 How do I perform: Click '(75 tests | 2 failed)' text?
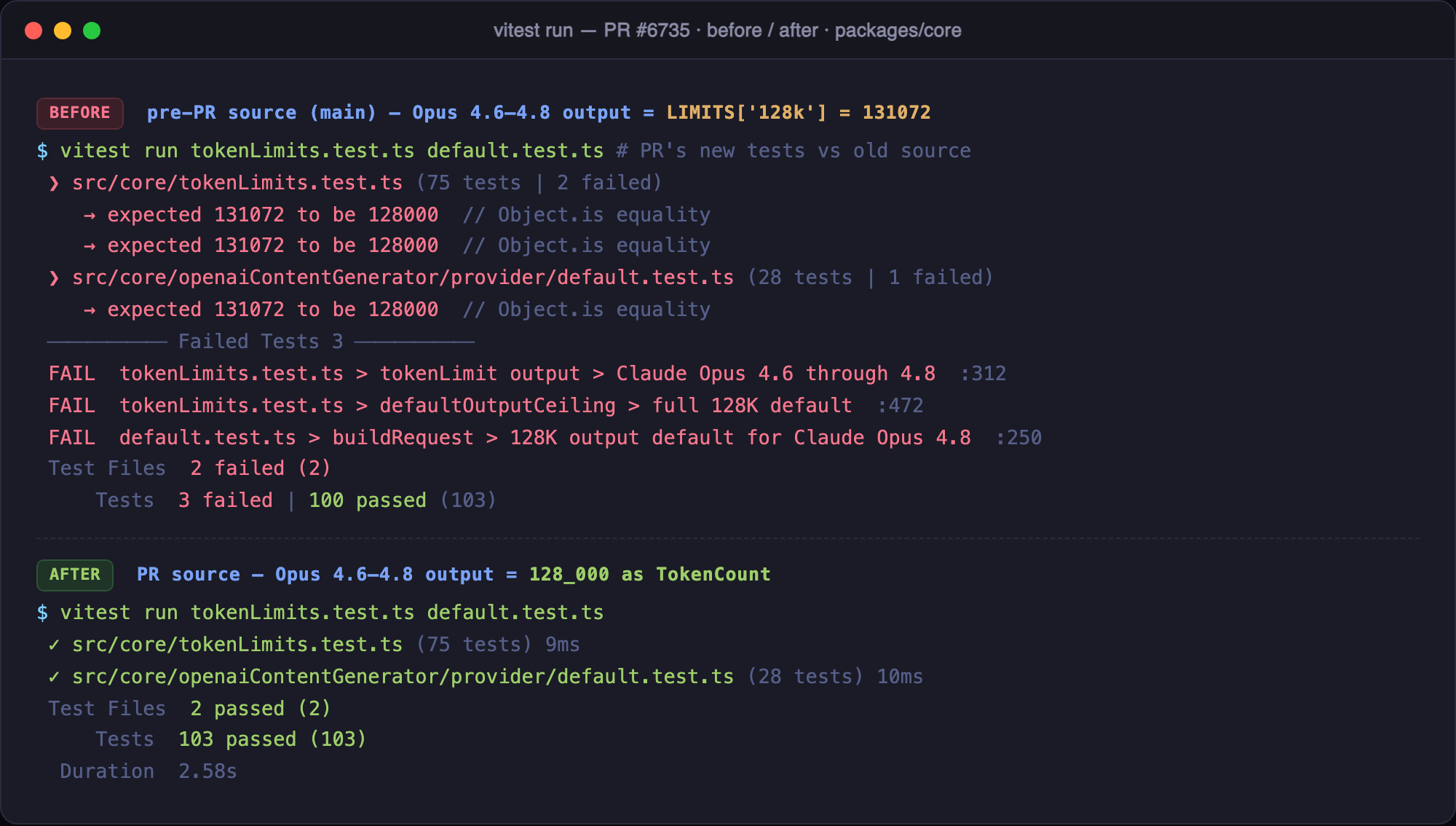pyautogui.click(x=539, y=183)
